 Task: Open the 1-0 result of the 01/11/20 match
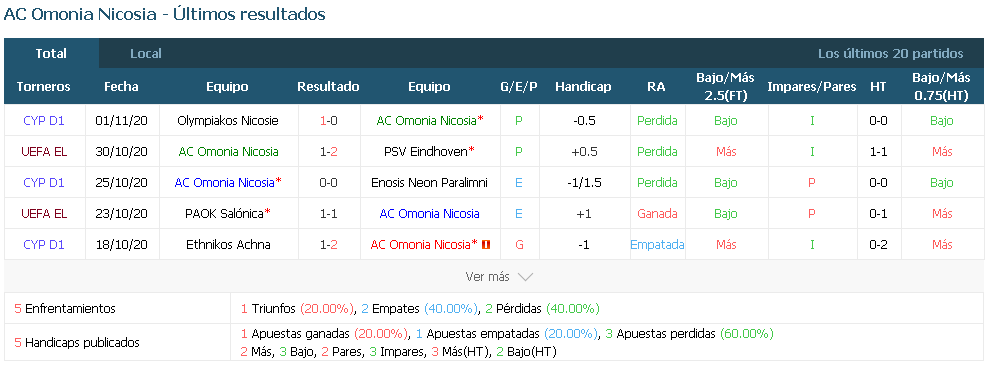(328, 121)
